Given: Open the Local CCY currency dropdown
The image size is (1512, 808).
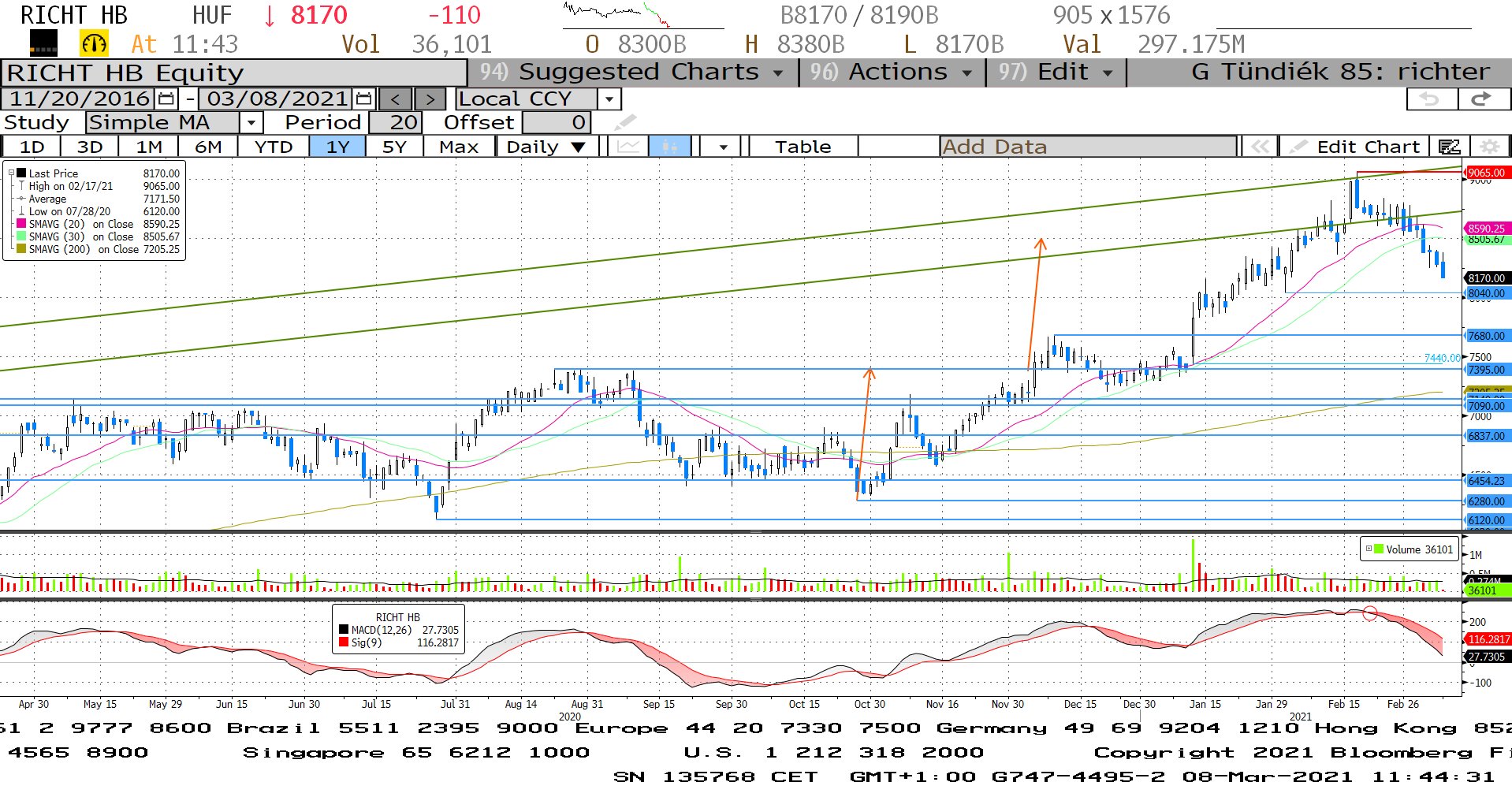Looking at the screenshot, I should point(609,99).
